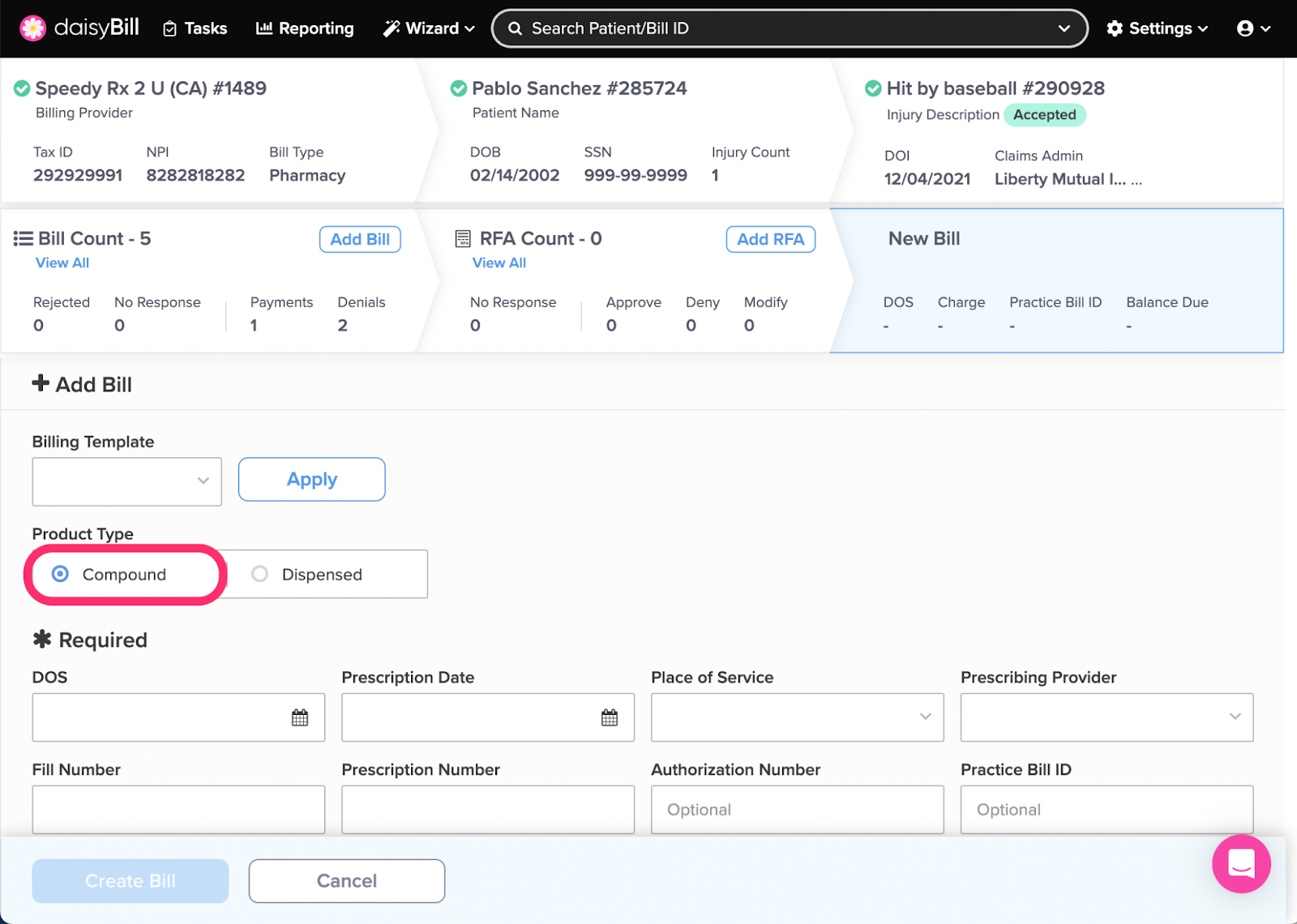Screen dimensions: 1297x924
Task: Open the Settings menu
Action: point(1158,28)
